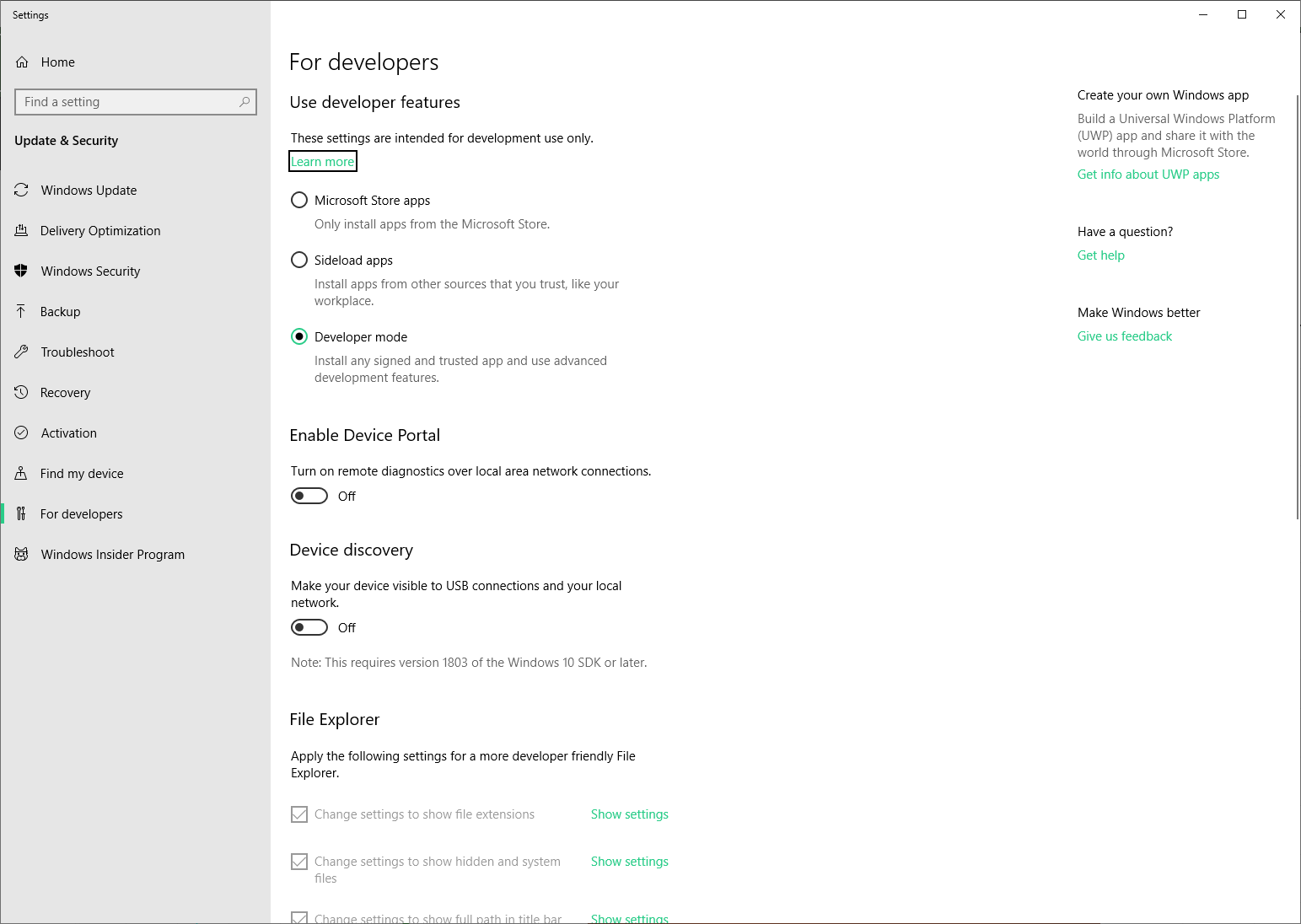This screenshot has width=1301, height=924.
Task: Click Show settings for hidden and system files
Action: coord(630,862)
